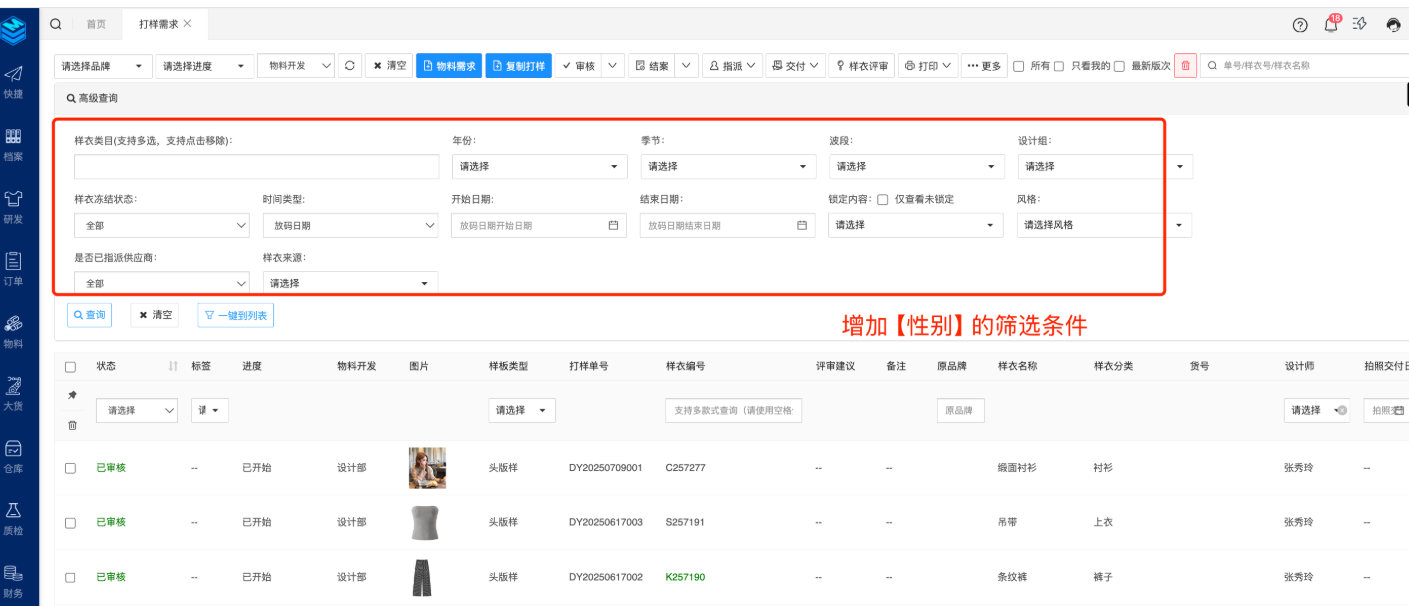
Task: Switch to the 首页 tab
Action: tap(96, 24)
